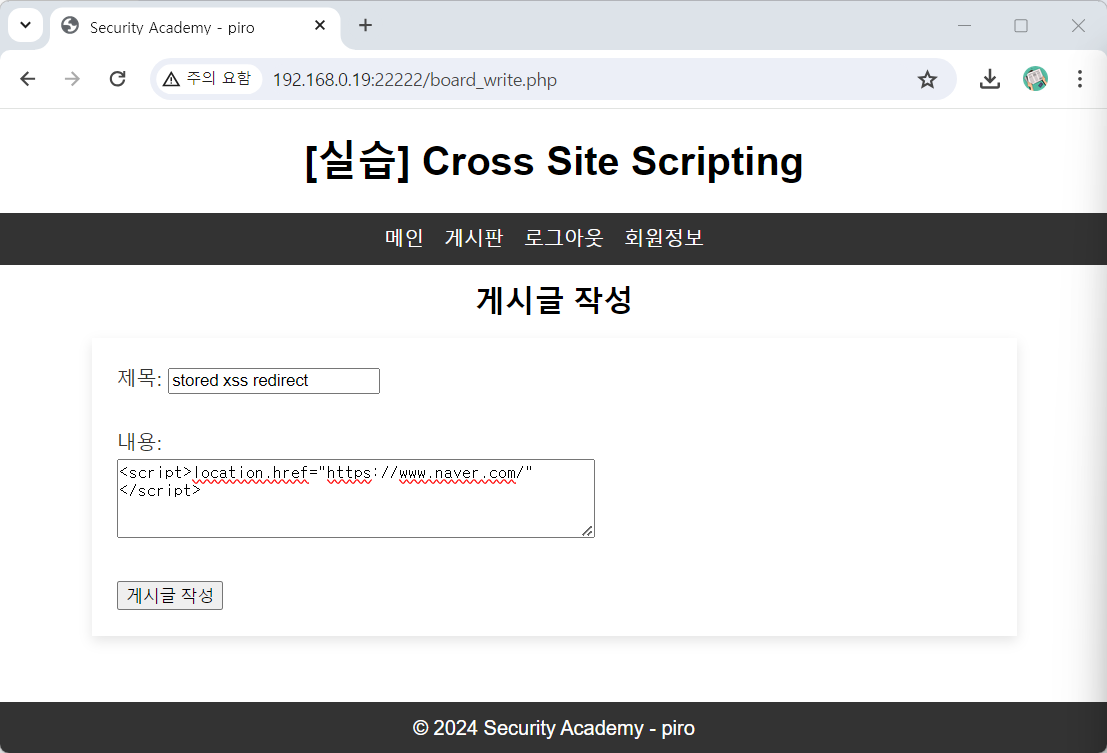Click the '제목:' label
The height and width of the screenshot is (753, 1107).
point(140,378)
